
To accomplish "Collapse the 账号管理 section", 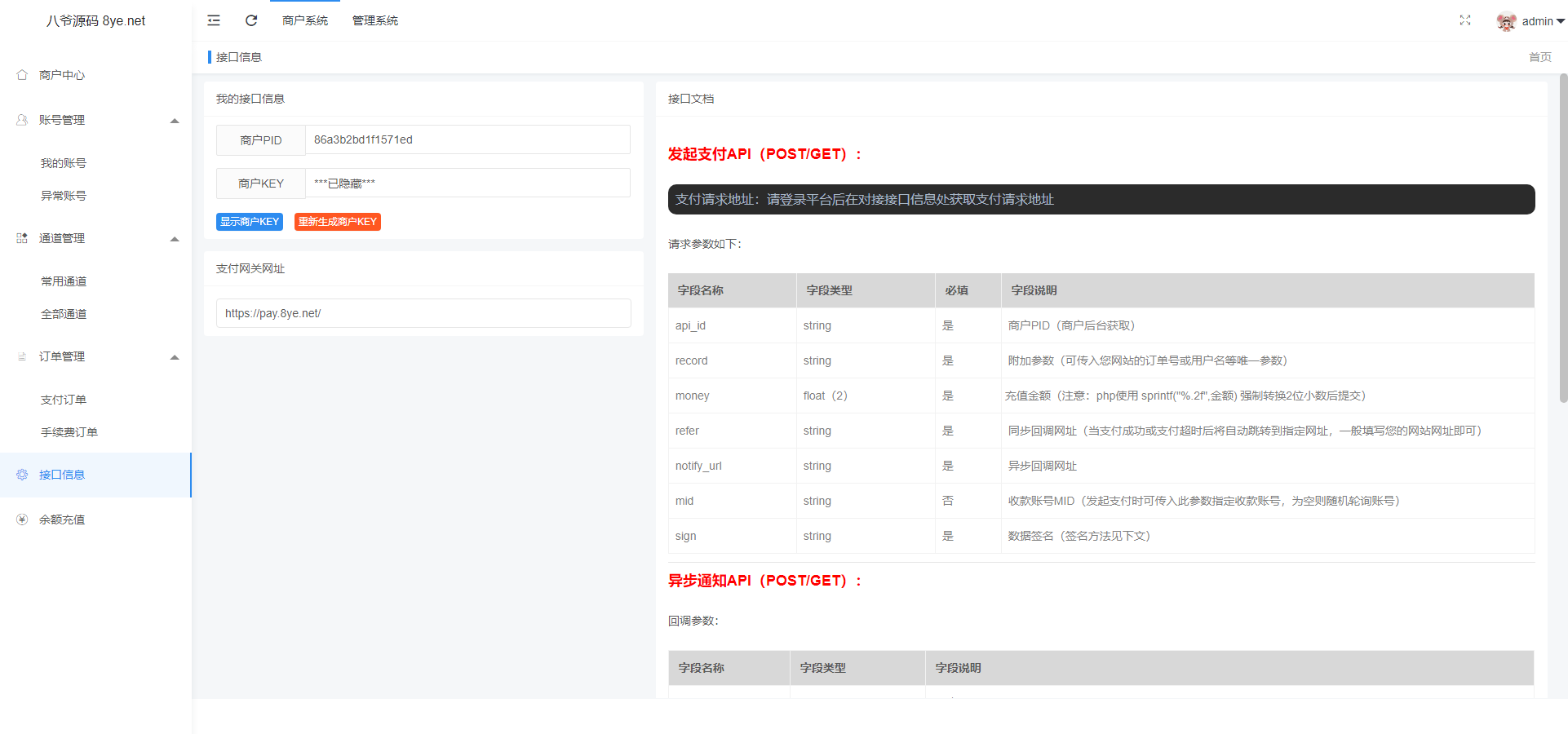I will (174, 120).
